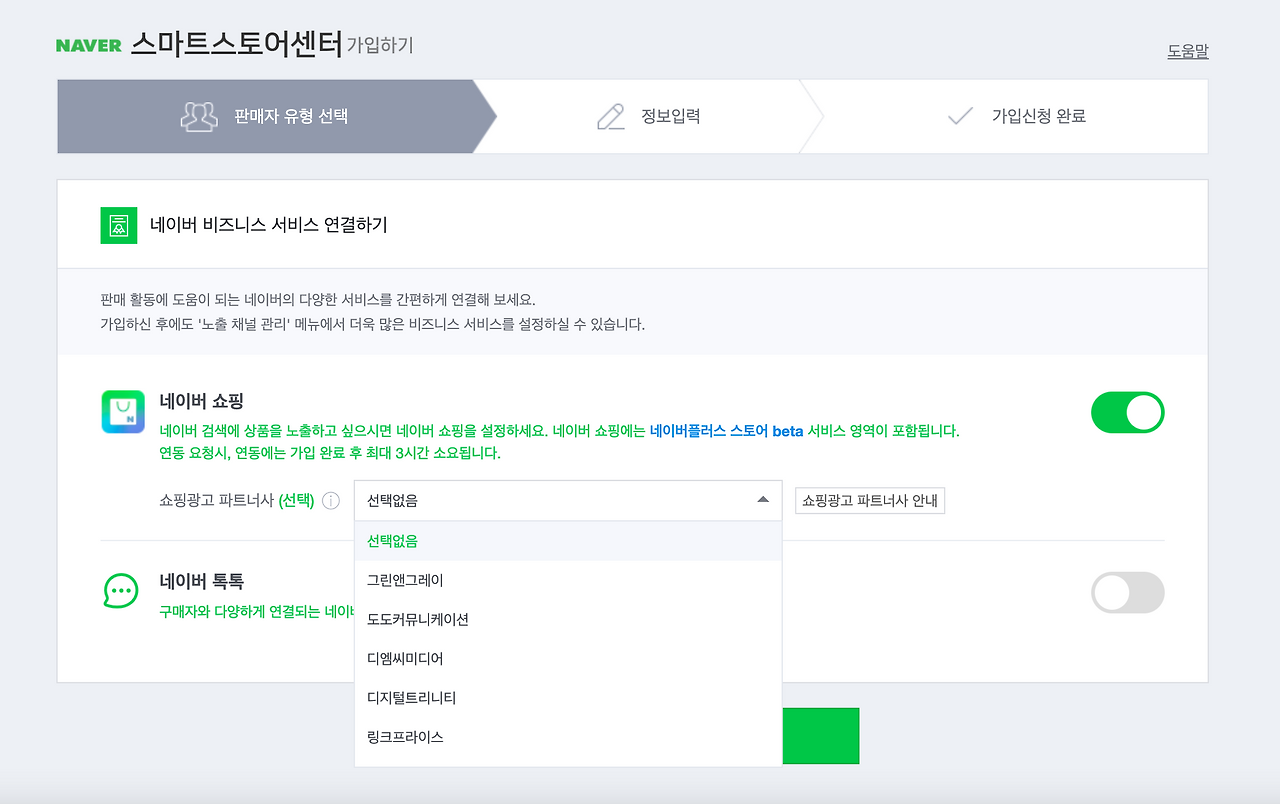This screenshot has width=1280, height=804.
Task: Click the 네이버 쇼핑 bag icon
Action: [123, 412]
